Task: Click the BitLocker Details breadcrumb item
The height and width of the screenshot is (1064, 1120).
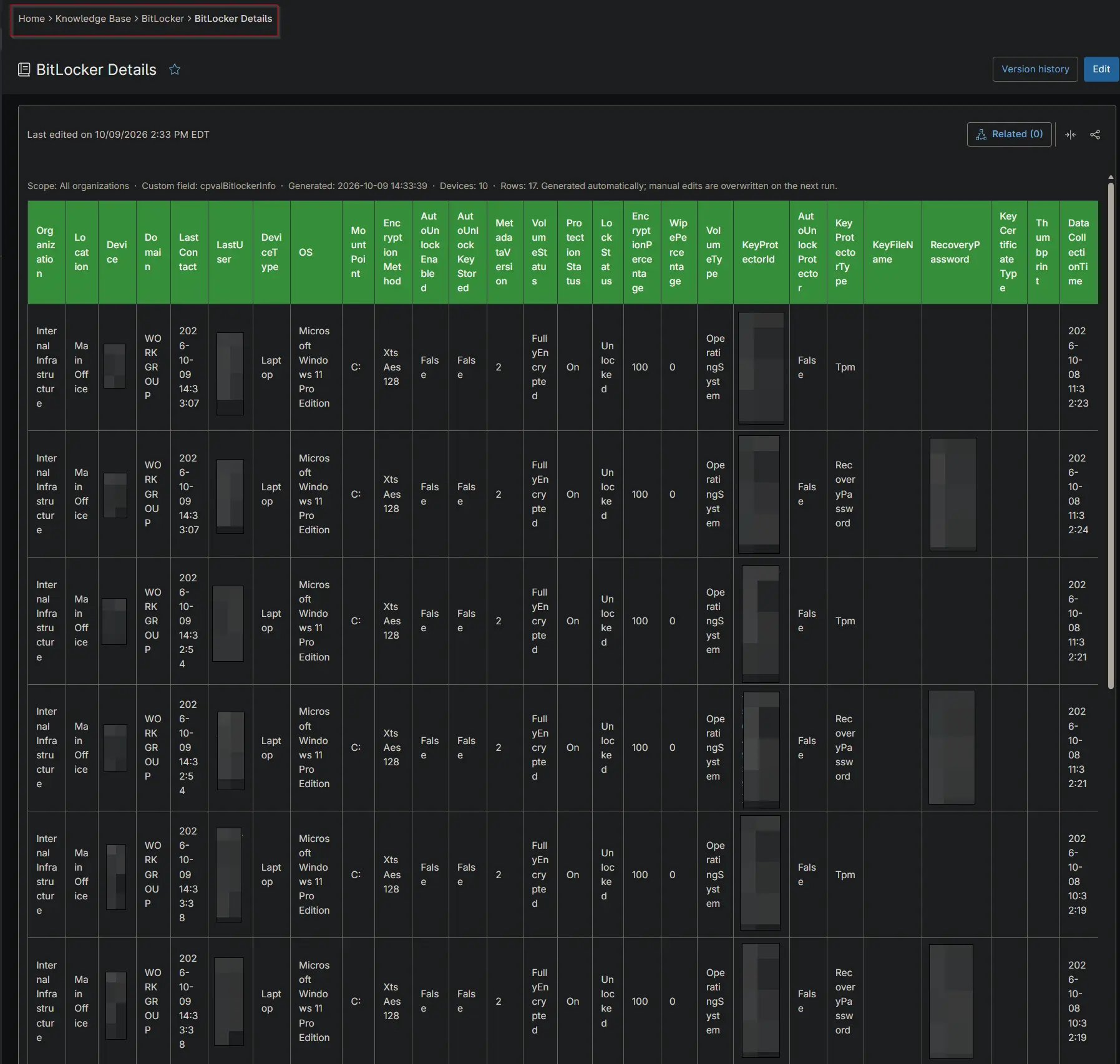Action: 233,19
